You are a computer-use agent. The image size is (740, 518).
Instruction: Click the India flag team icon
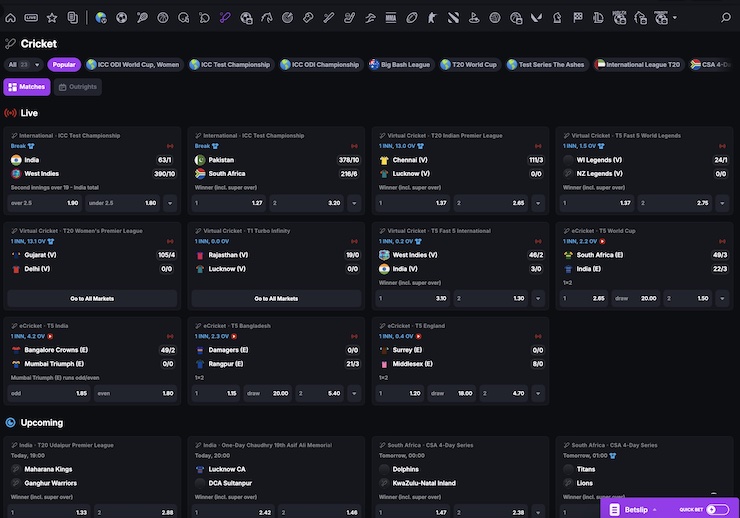(x=16, y=159)
